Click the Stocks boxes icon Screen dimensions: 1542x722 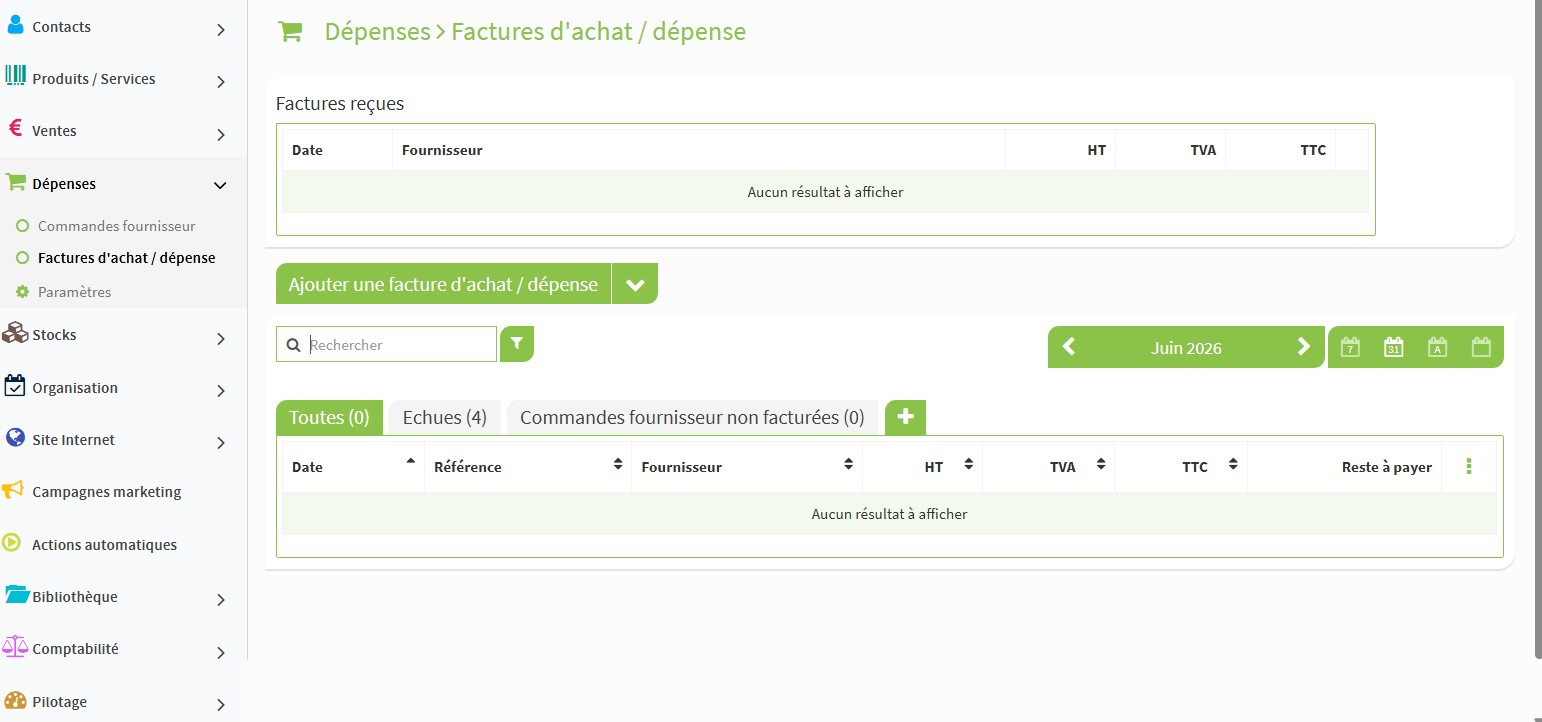[x=15, y=332]
